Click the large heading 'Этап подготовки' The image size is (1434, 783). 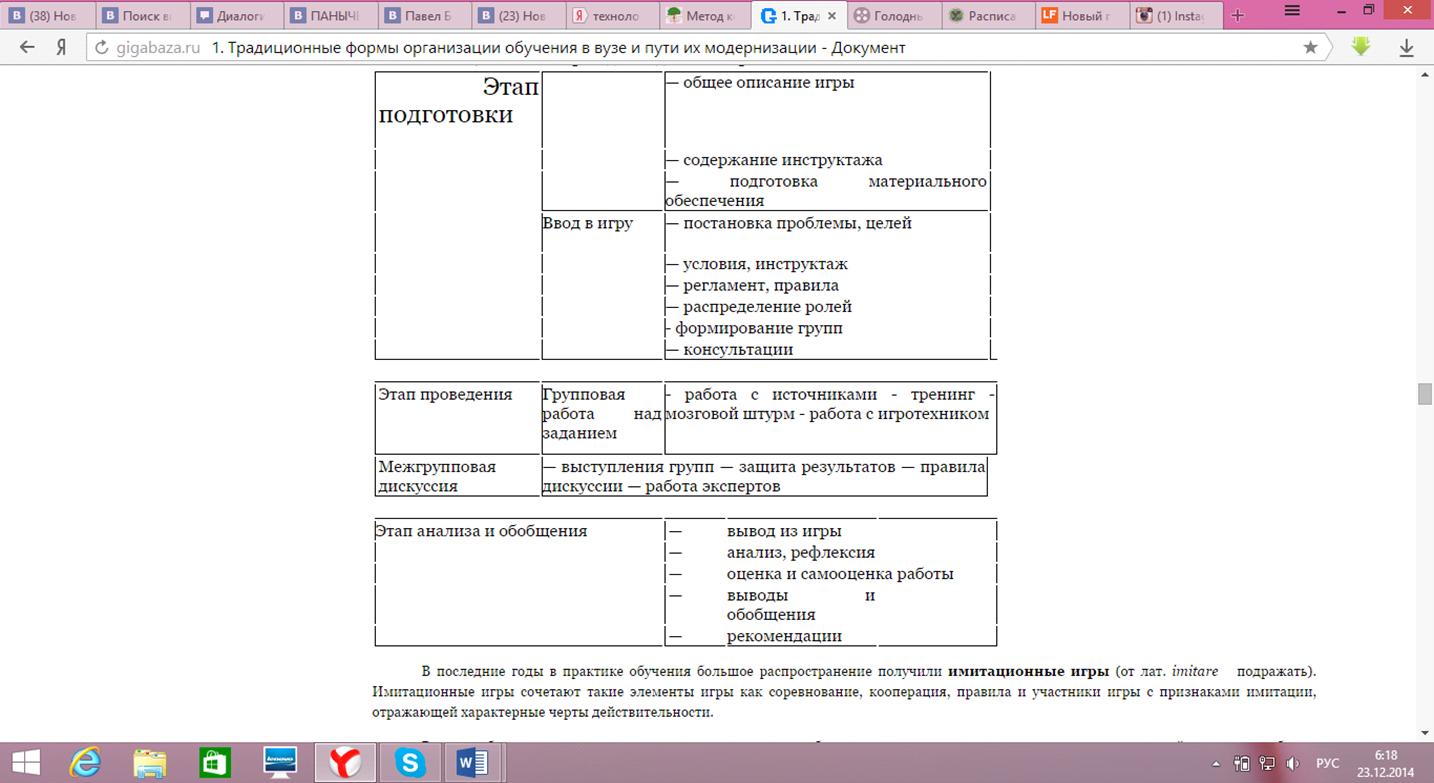tap(459, 100)
